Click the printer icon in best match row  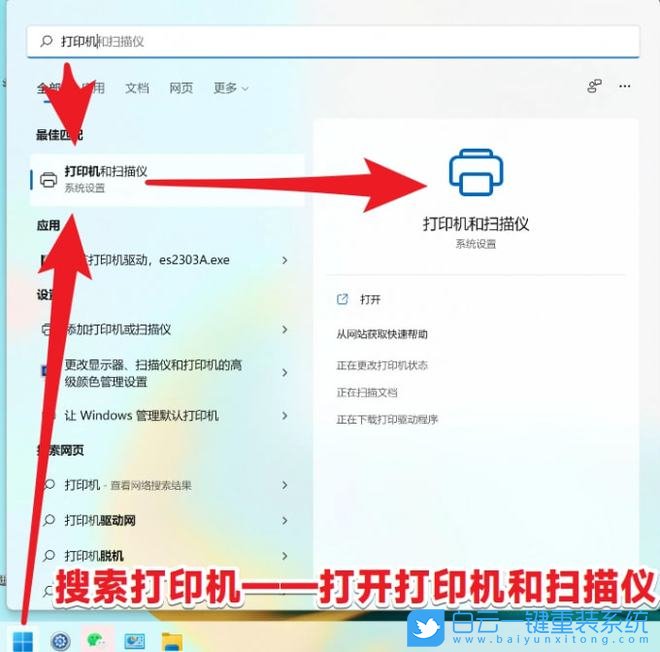(48, 180)
